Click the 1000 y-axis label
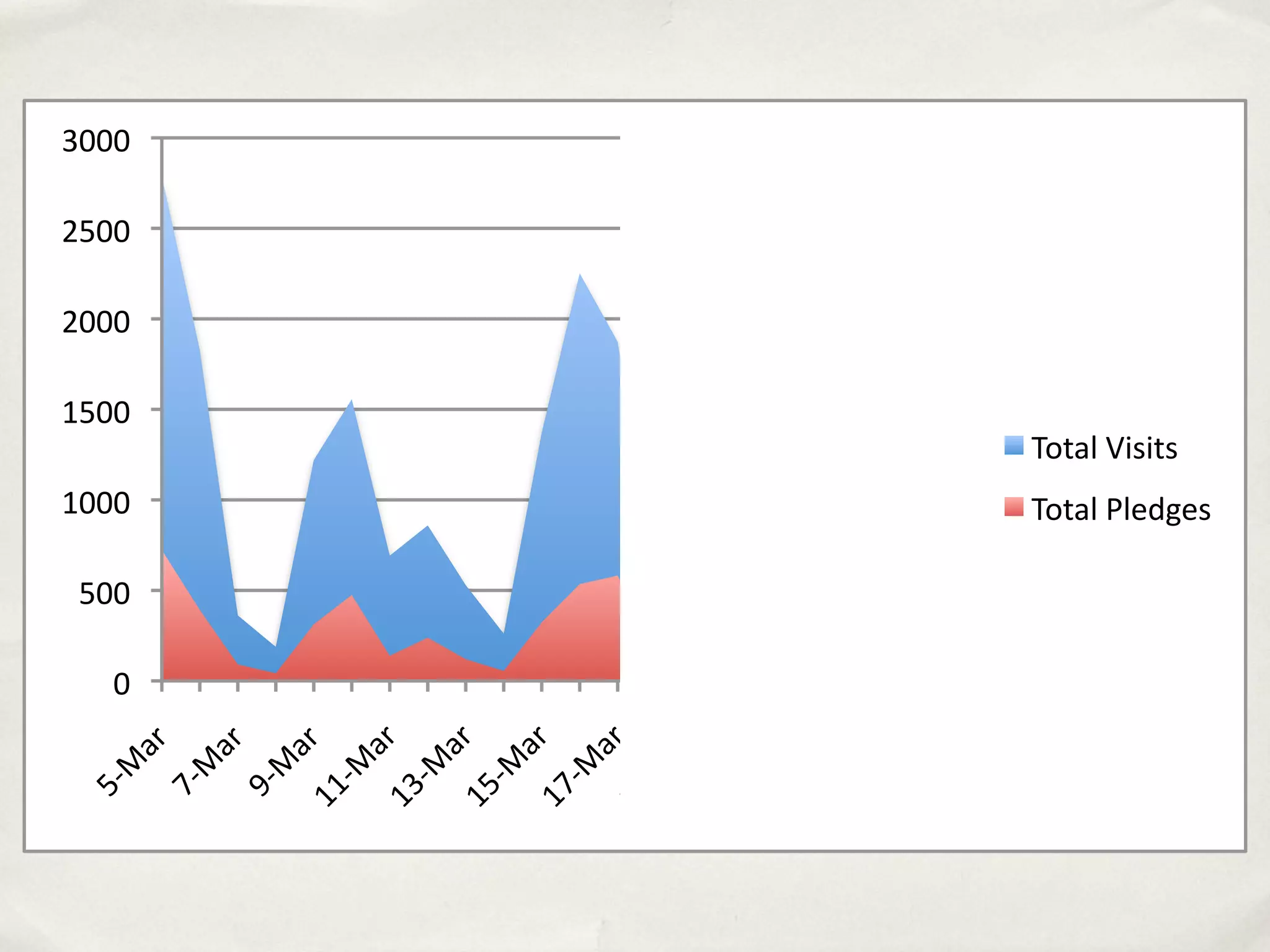This screenshot has height=952, width=1270. pos(96,503)
